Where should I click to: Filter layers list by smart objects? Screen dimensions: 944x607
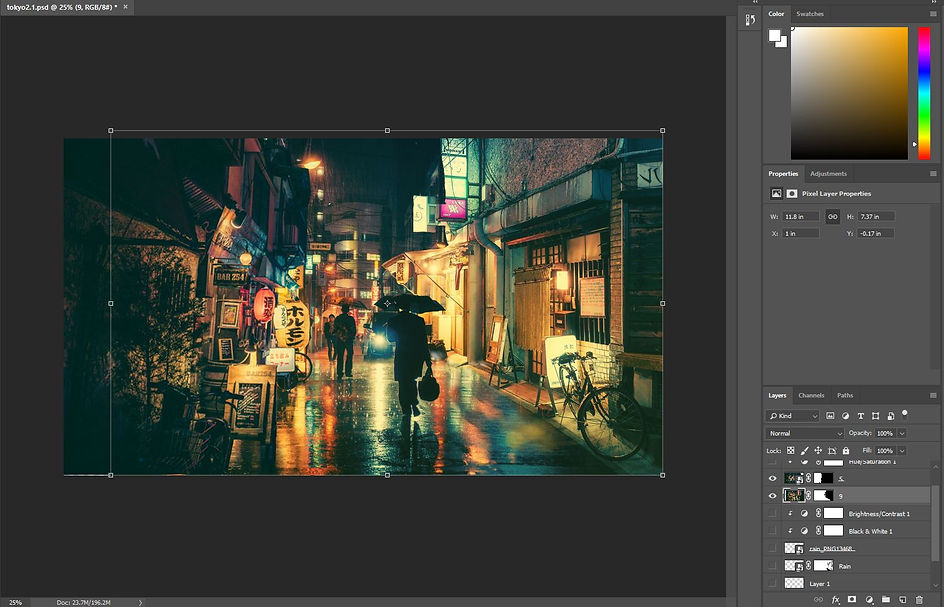click(x=890, y=416)
